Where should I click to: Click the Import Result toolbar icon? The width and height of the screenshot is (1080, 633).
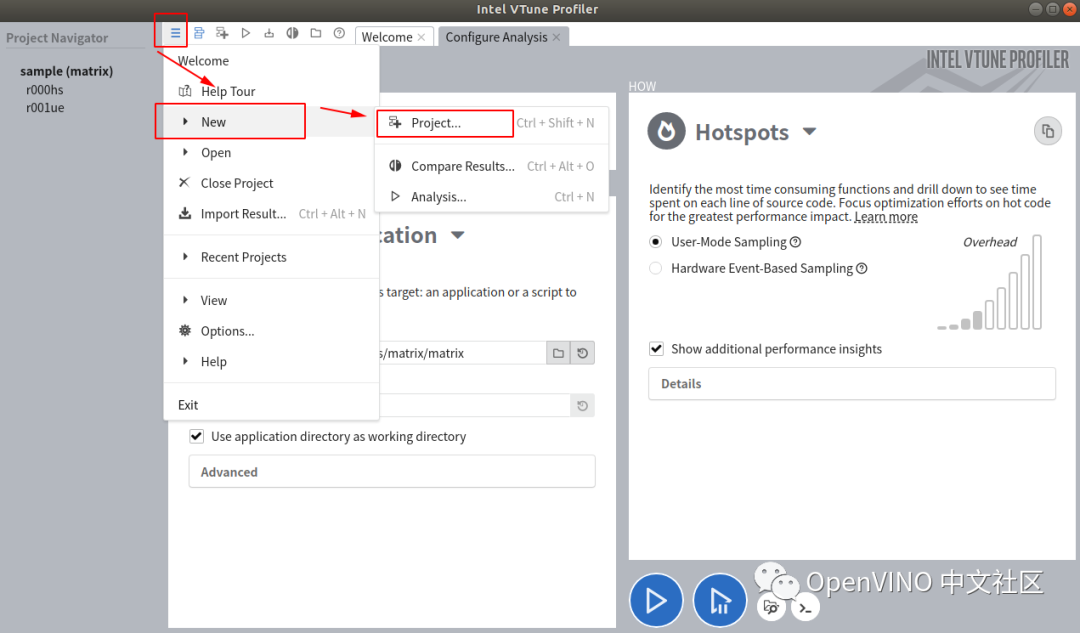(x=269, y=32)
